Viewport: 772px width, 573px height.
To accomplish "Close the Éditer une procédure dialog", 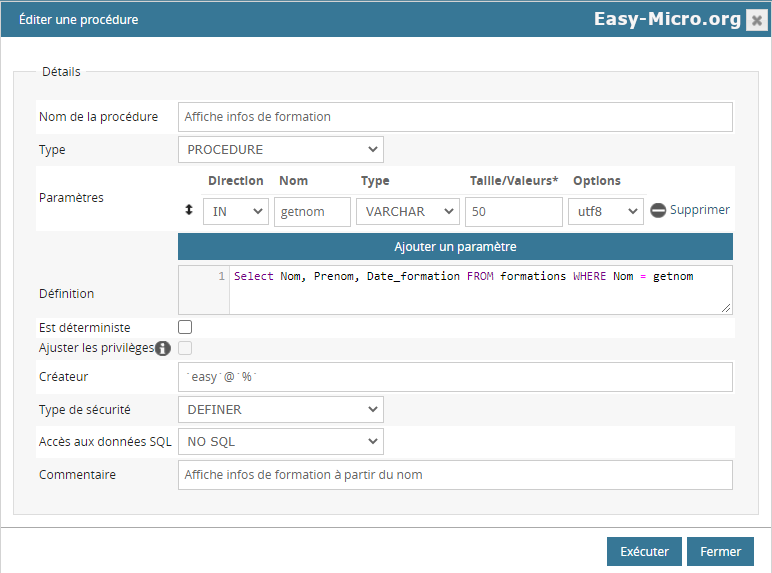I will [757, 20].
